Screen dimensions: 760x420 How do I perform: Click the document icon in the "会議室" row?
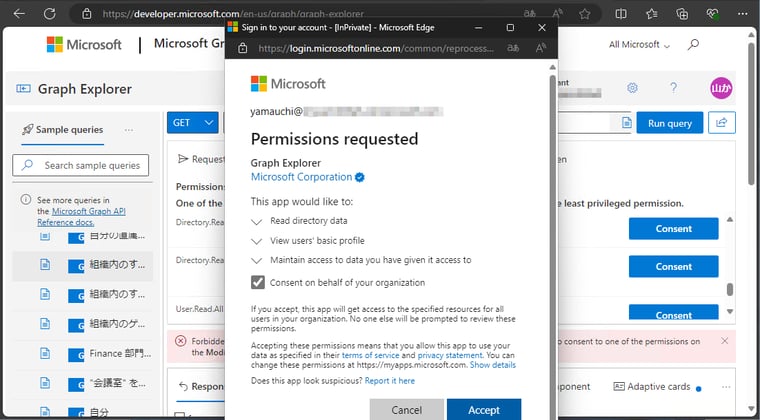[45, 383]
